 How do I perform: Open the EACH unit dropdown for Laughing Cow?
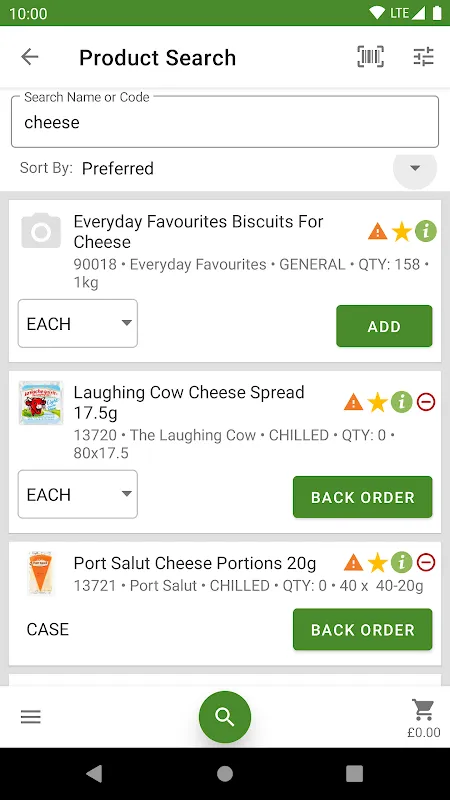point(78,494)
